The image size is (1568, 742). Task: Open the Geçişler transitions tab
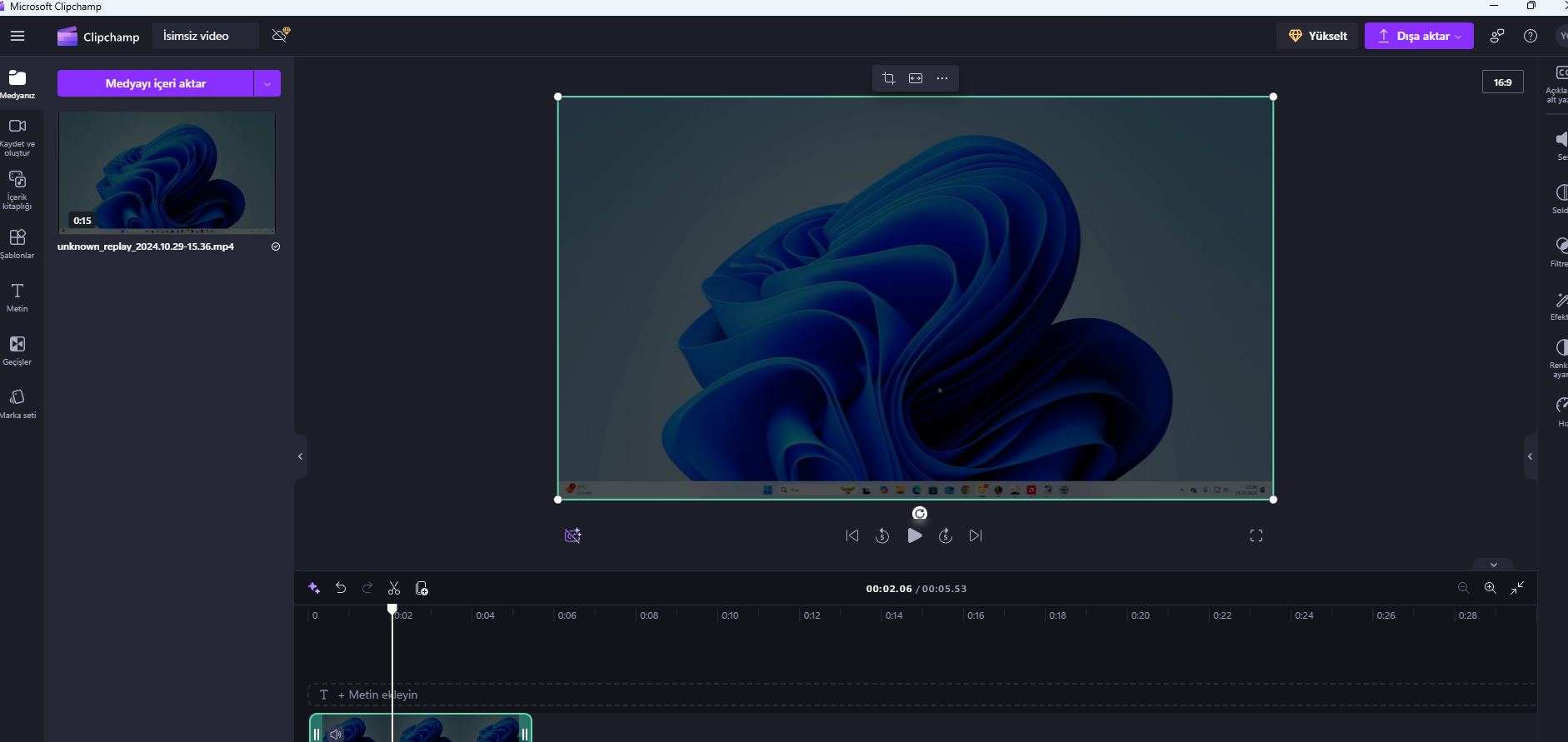pyautogui.click(x=17, y=351)
